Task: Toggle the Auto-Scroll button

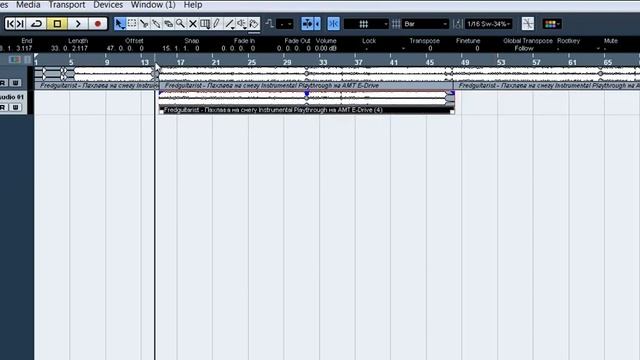Action: pos(308,24)
